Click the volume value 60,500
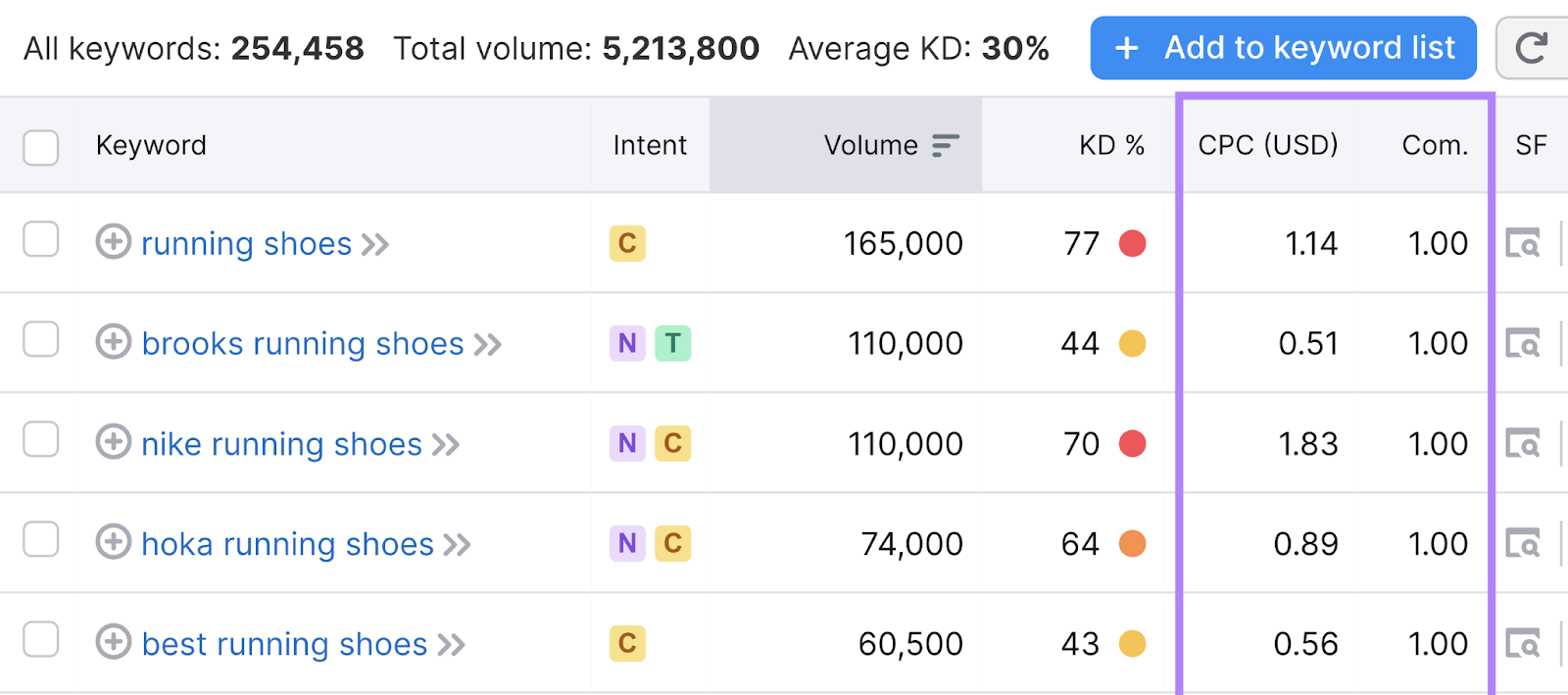 pyautogui.click(x=910, y=643)
